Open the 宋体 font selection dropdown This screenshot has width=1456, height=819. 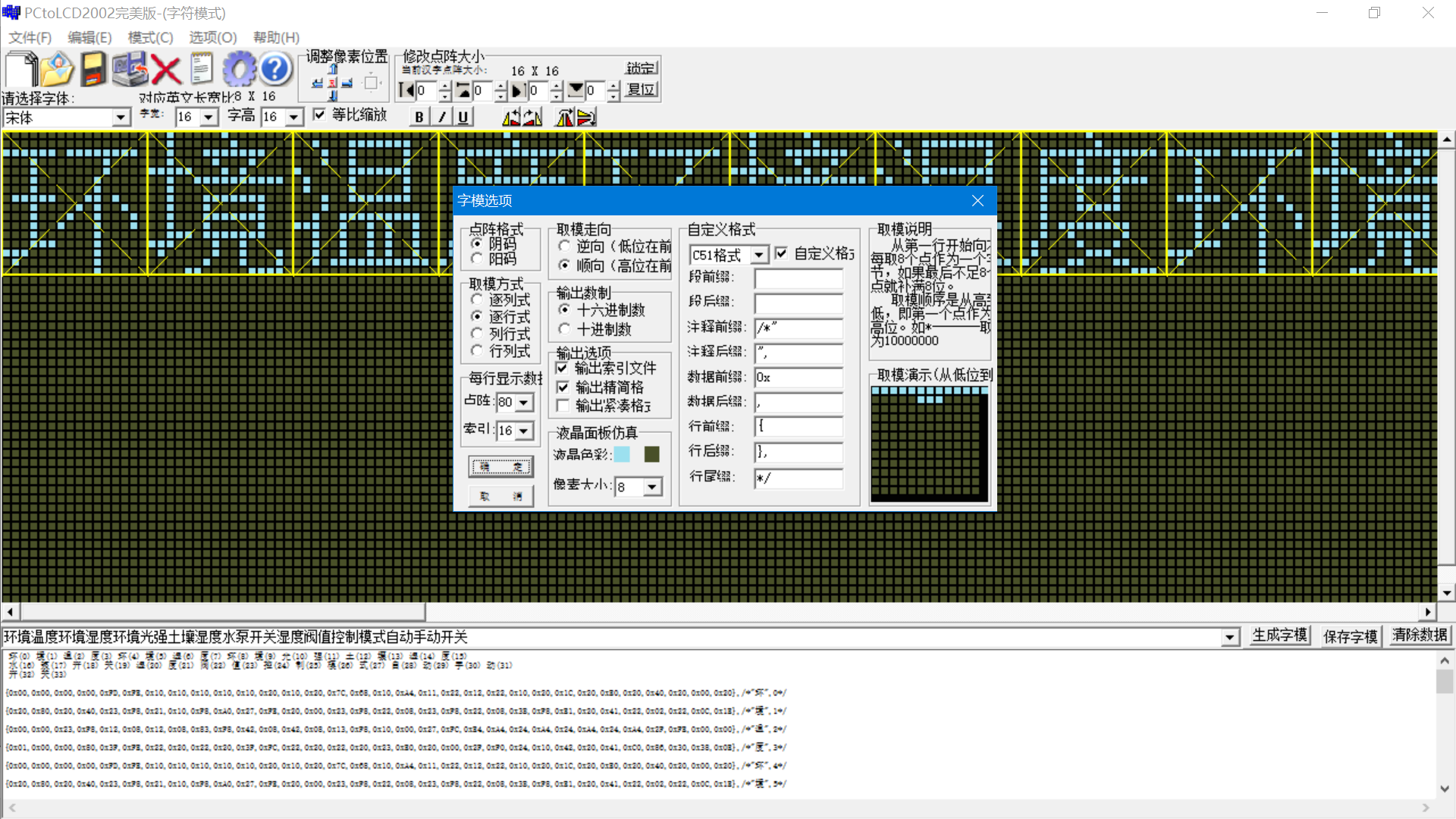[121, 118]
